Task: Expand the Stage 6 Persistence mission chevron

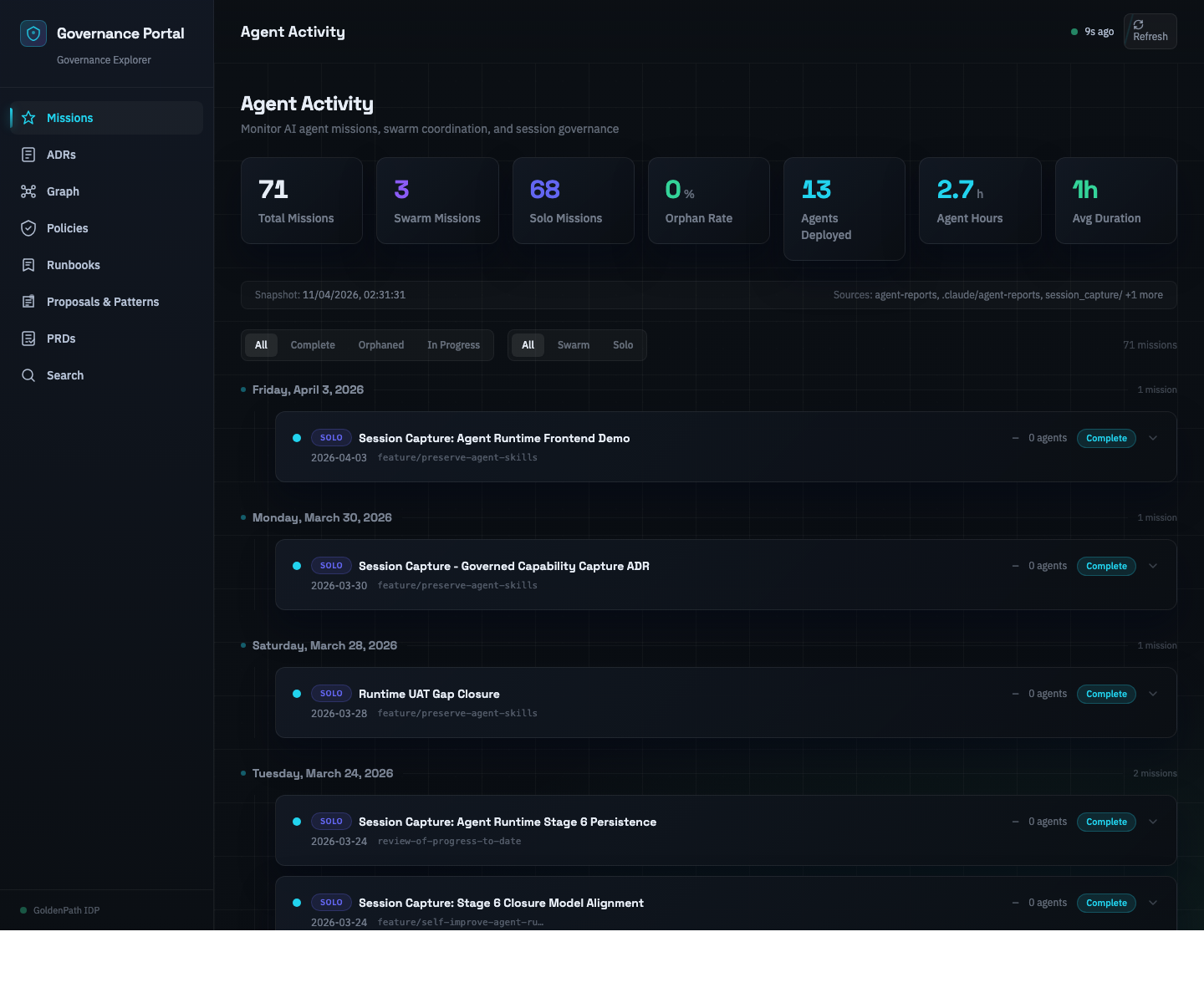Action: (x=1153, y=822)
